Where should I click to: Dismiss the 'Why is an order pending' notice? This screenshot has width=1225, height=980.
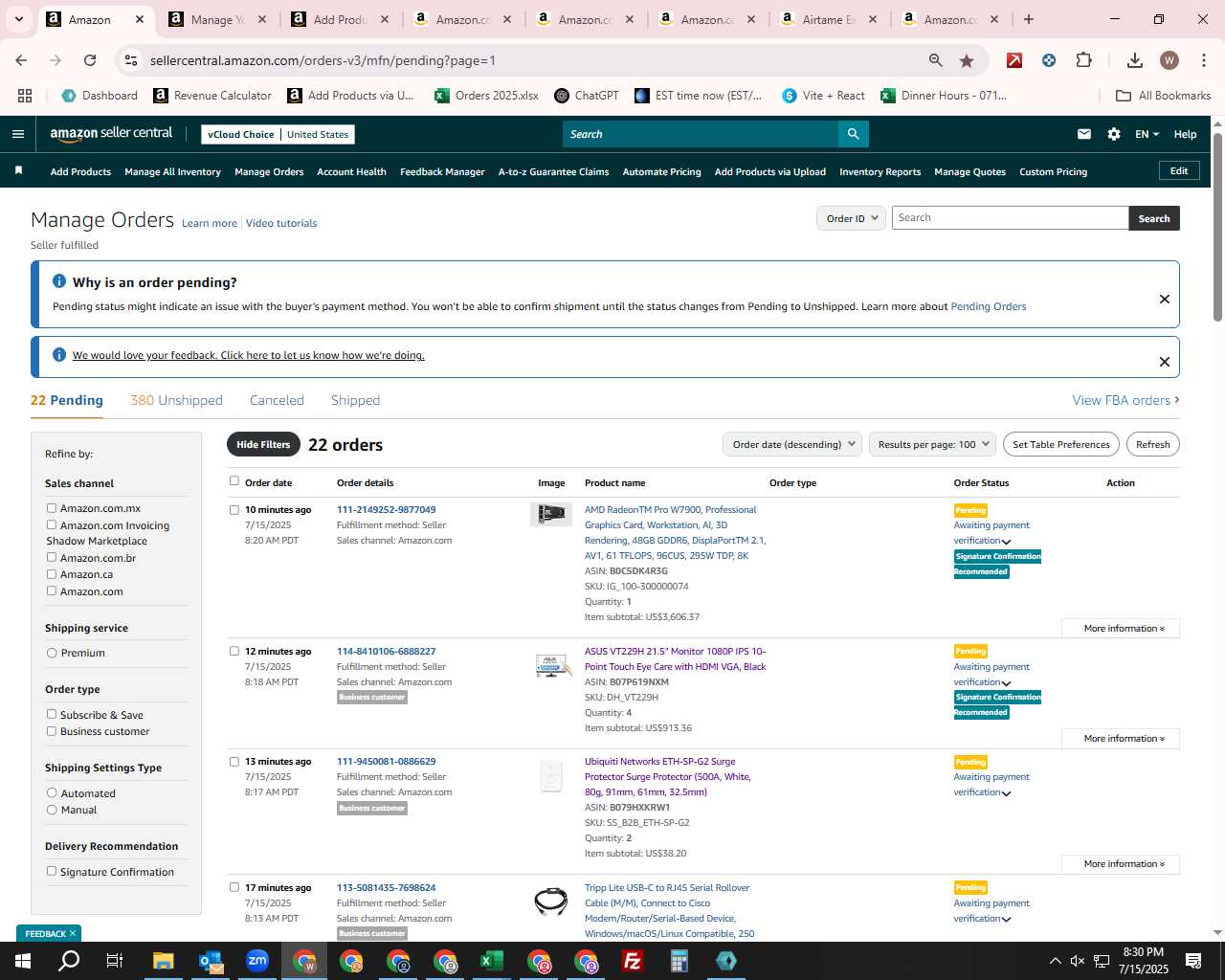click(1165, 299)
